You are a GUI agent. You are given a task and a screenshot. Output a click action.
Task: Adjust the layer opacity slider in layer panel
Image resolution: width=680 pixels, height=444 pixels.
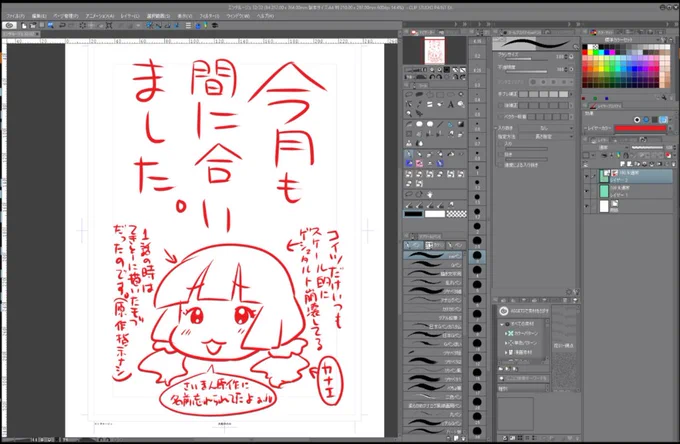click(x=647, y=147)
